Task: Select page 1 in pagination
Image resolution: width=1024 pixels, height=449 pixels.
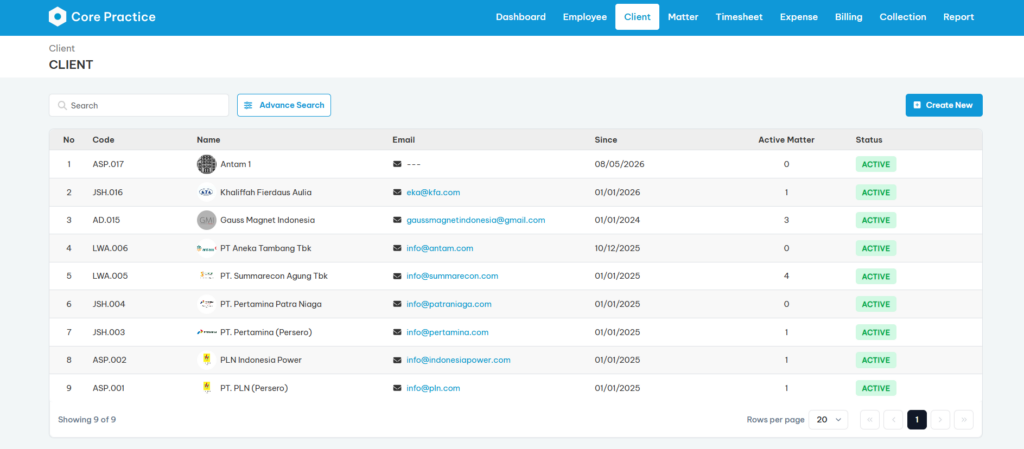Action: point(917,420)
